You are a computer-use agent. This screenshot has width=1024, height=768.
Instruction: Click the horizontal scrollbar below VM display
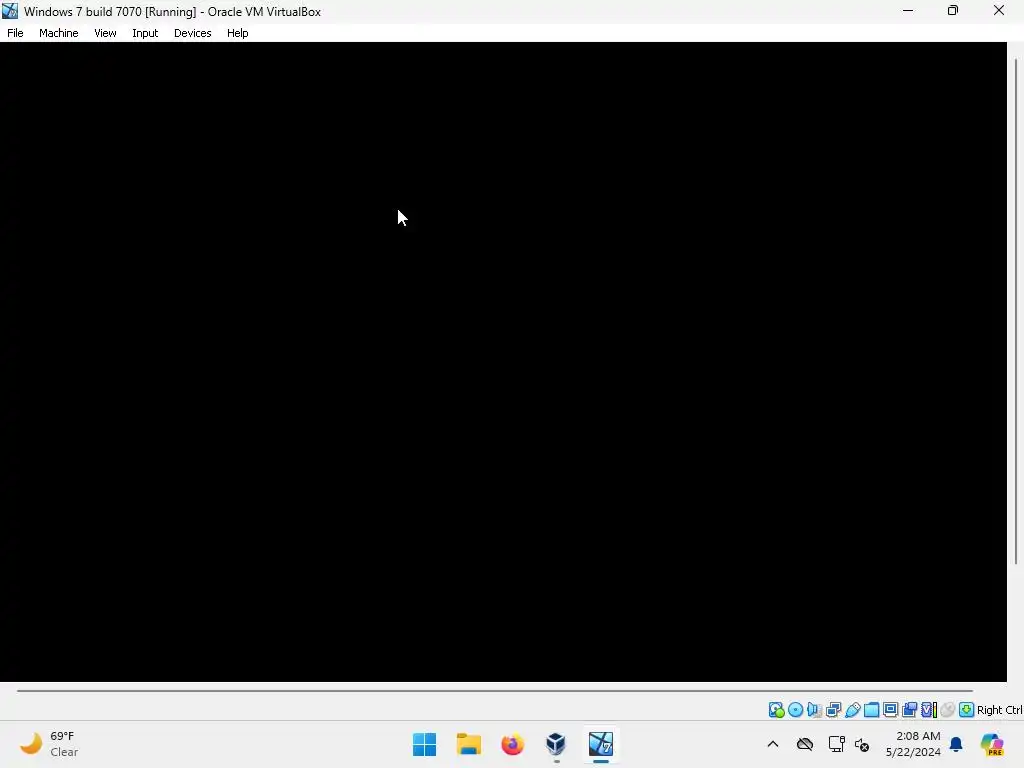click(495, 690)
